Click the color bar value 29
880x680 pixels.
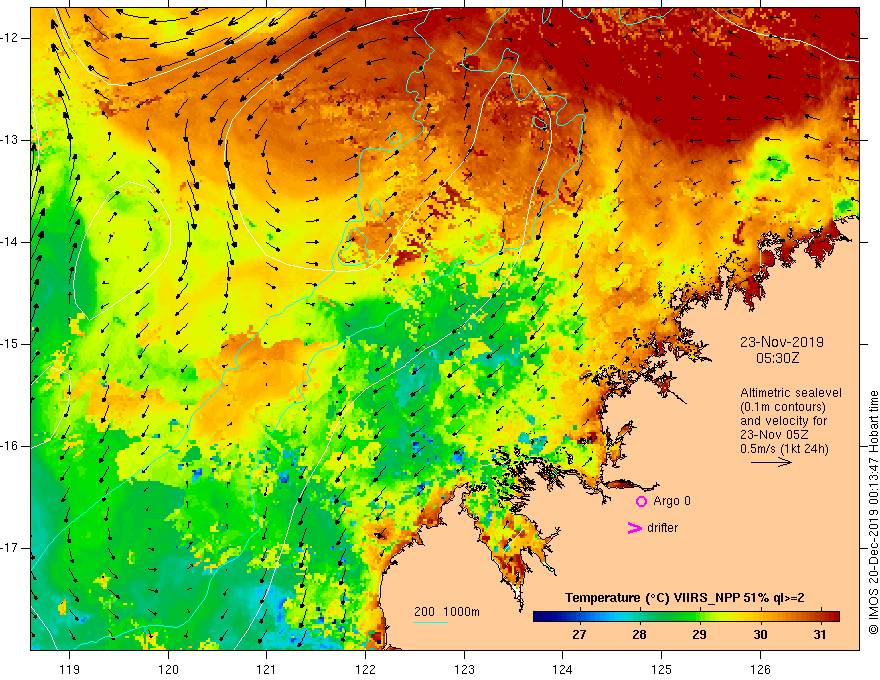point(699,635)
